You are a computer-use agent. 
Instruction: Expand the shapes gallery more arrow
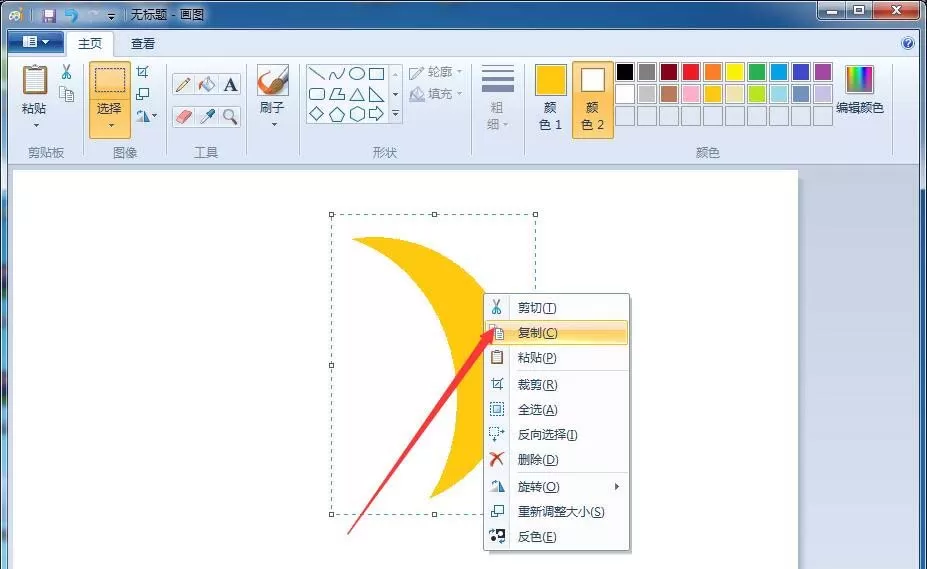396,113
